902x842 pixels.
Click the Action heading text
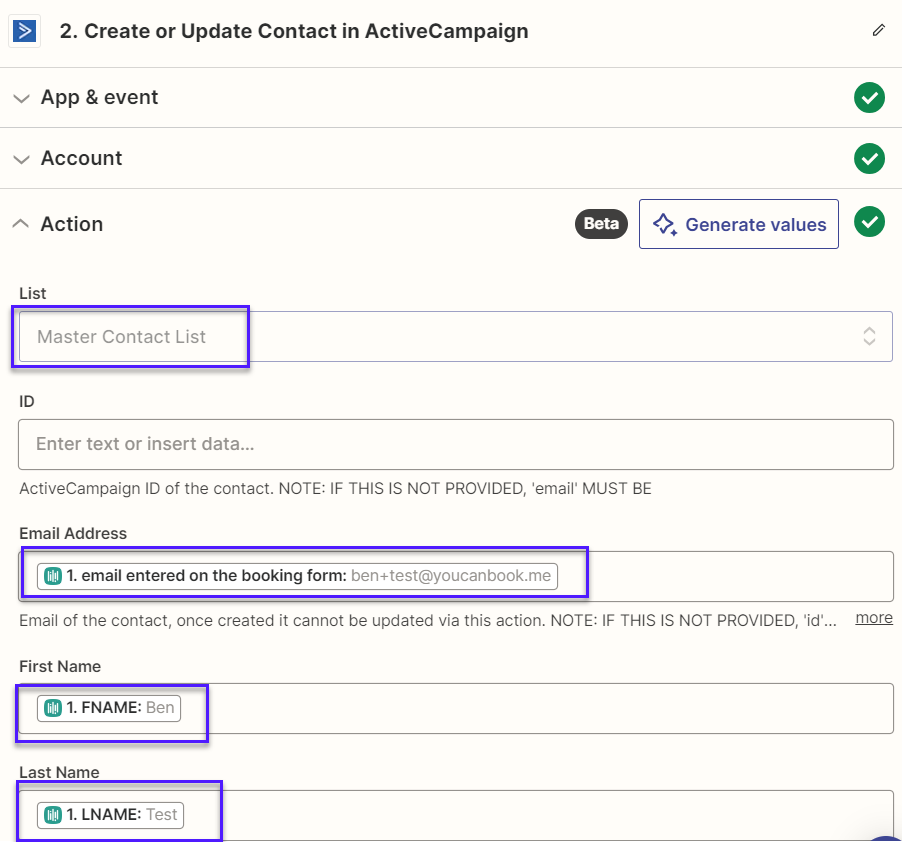[72, 224]
